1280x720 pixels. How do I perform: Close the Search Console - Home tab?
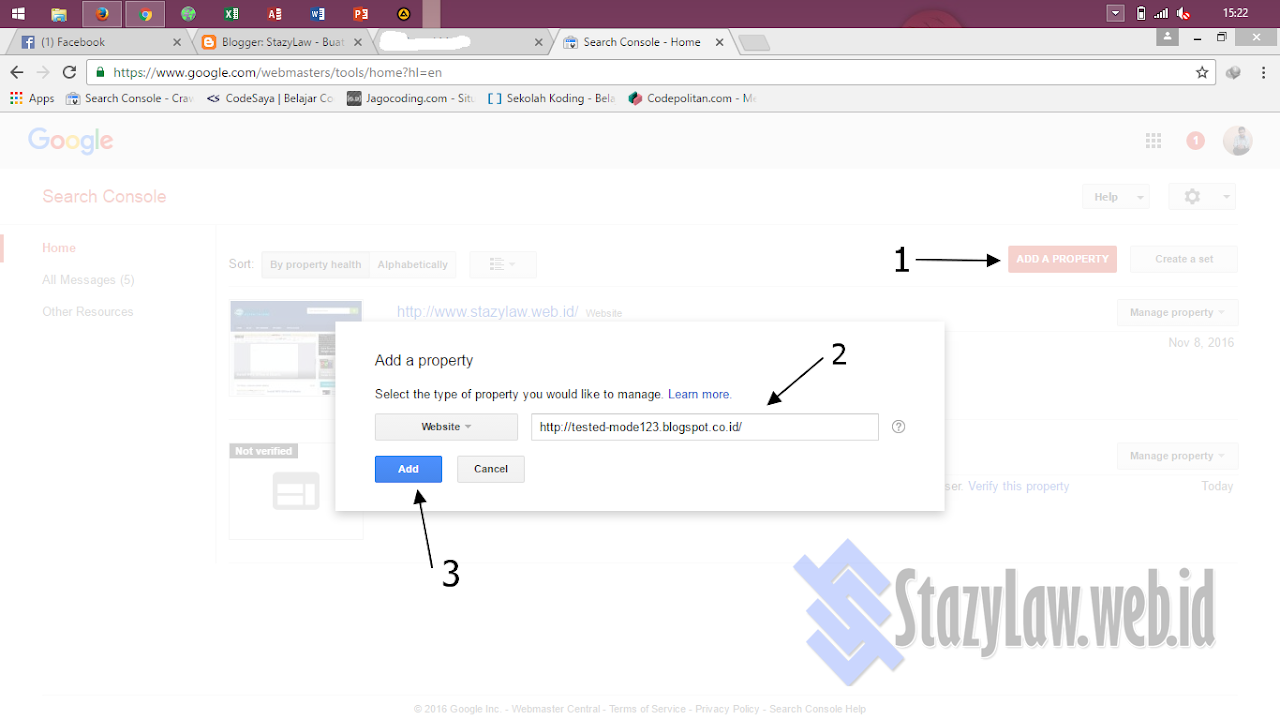coord(719,42)
